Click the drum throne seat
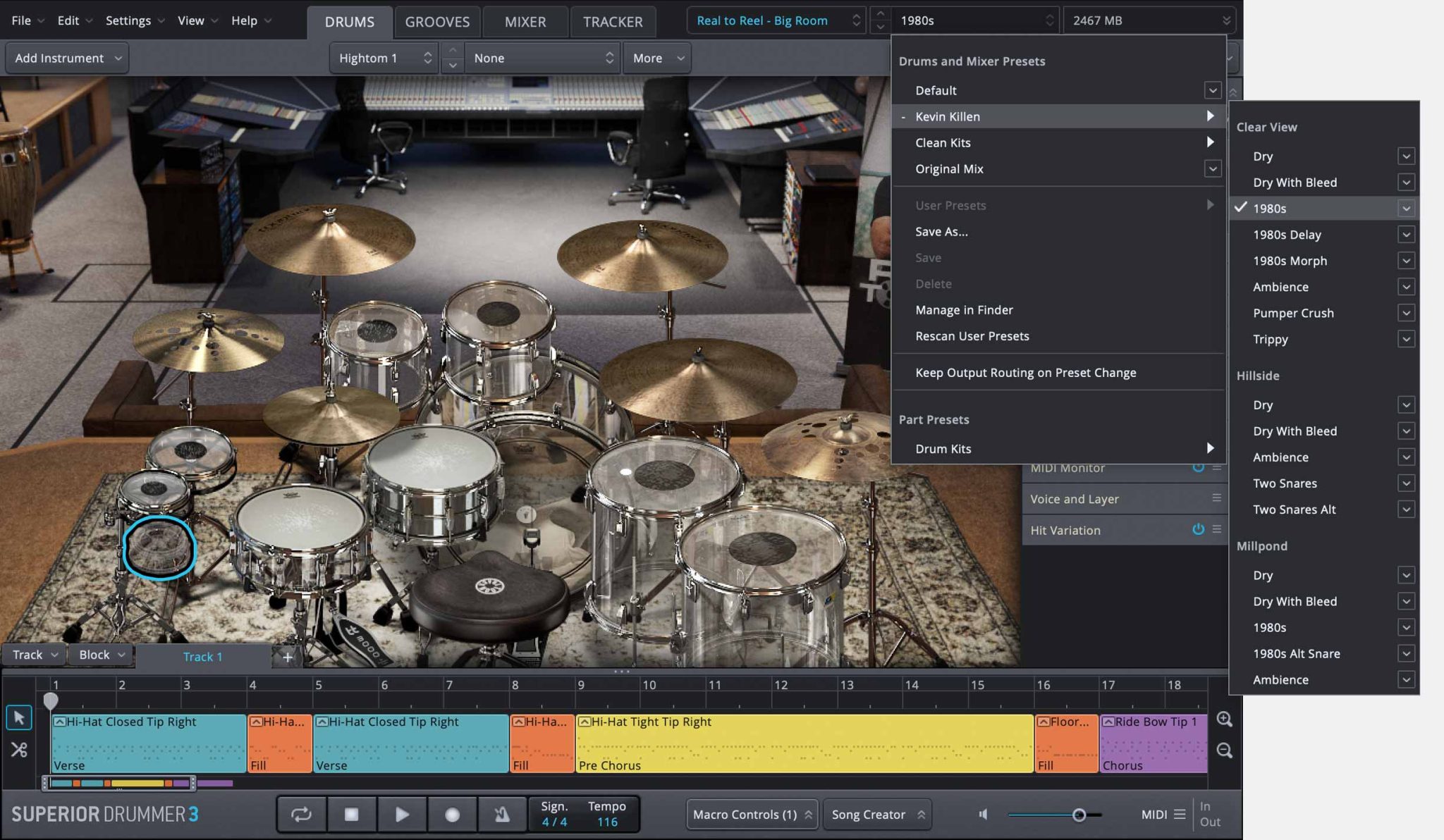Image resolution: width=1444 pixels, height=840 pixels. (489, 594)
